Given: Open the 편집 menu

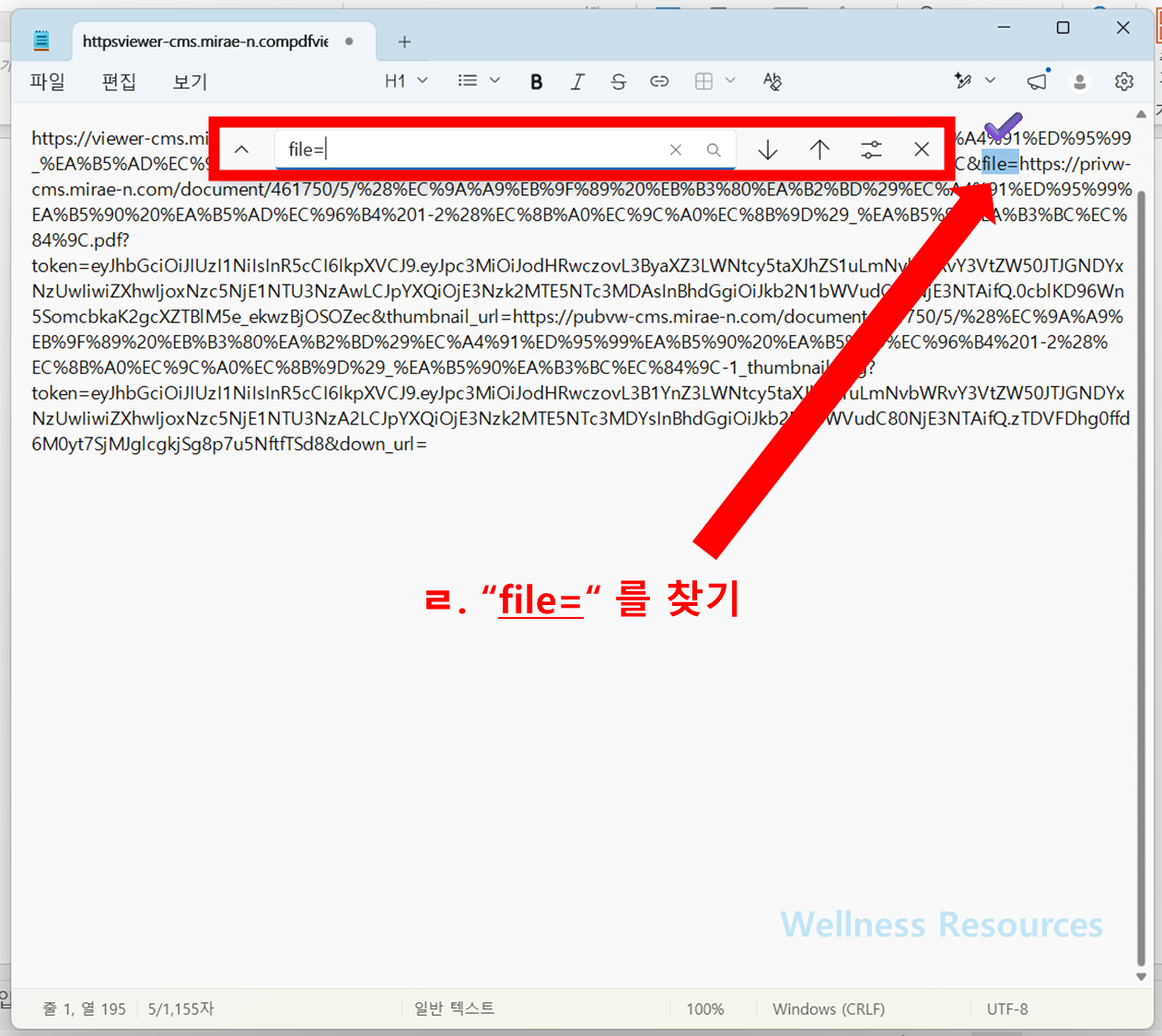Looking at the screenshot, I should pos(119,82).
